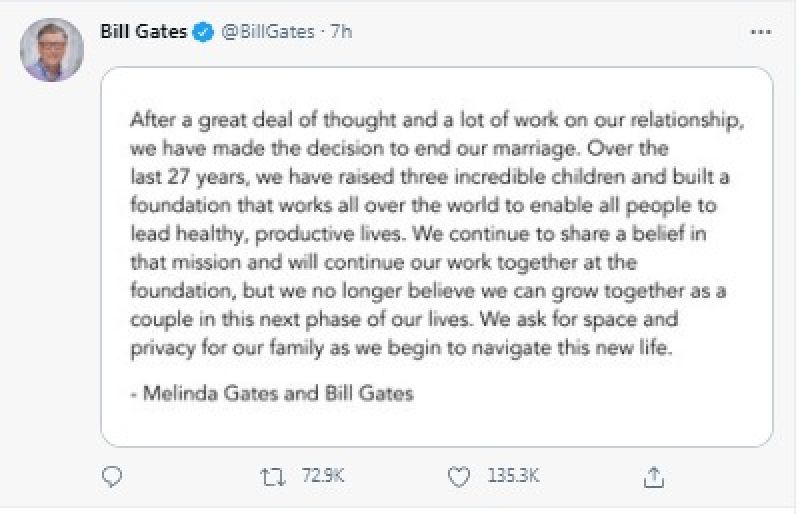The width and height of the screenshot is (800, 514).
Task: Click the 72.9K retweet count
Action: pyautogui.click(x=324, y=478)
